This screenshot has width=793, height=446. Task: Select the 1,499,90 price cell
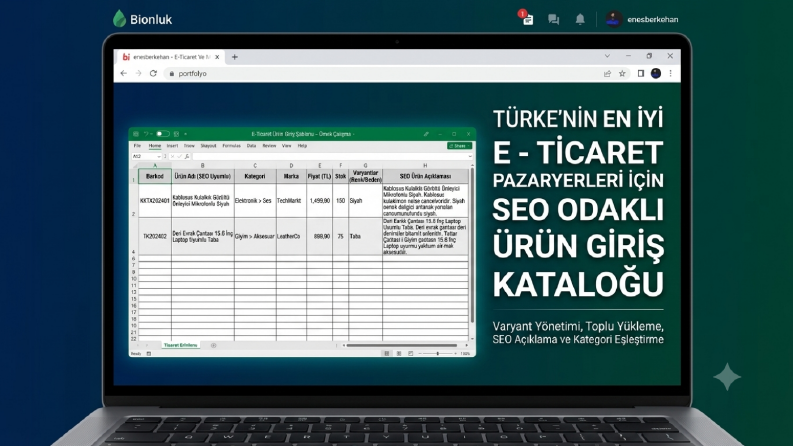pyautogui.click(x=319, y=201)
